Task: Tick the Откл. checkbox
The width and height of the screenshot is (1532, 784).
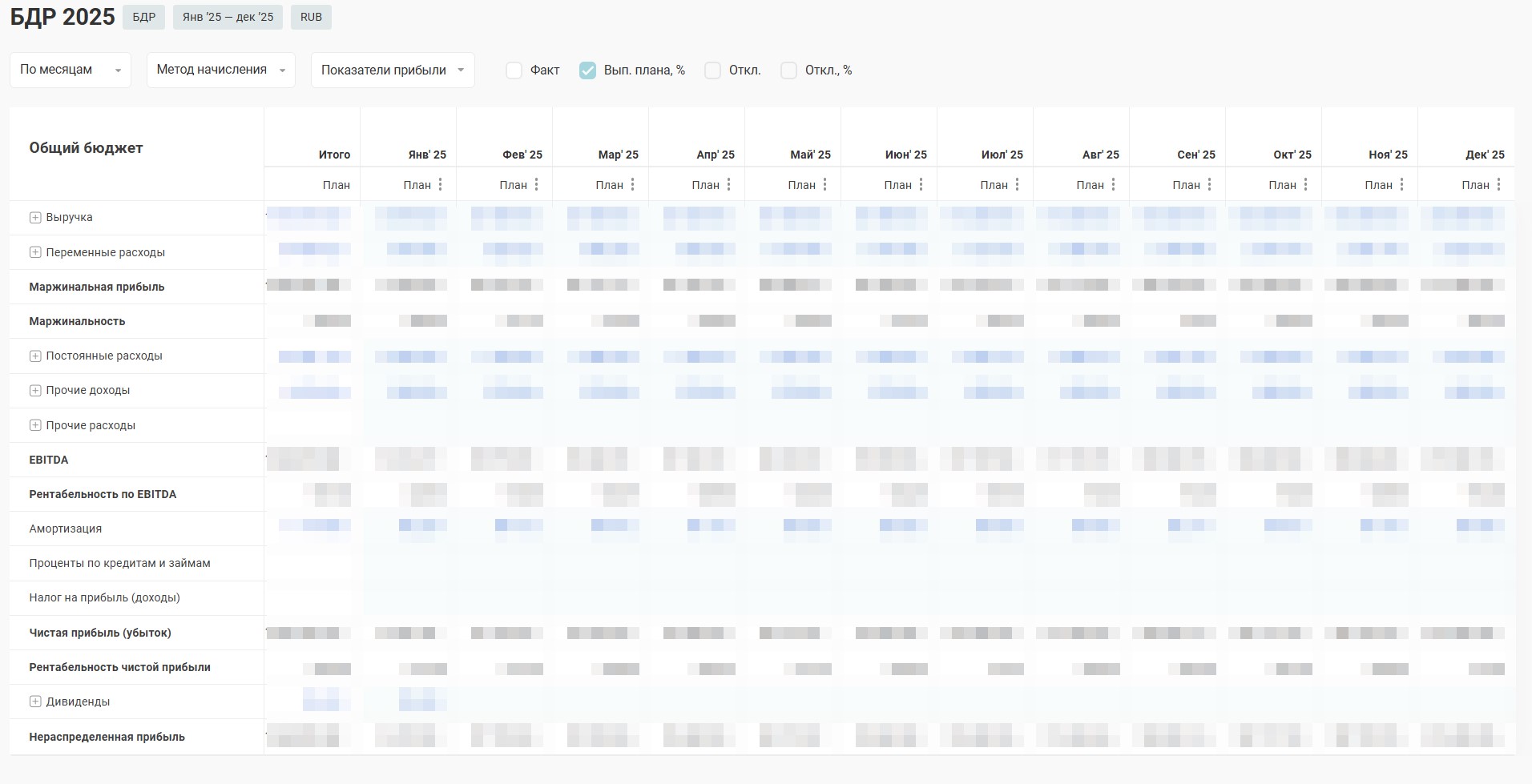Action: click(x=713, y=70)
